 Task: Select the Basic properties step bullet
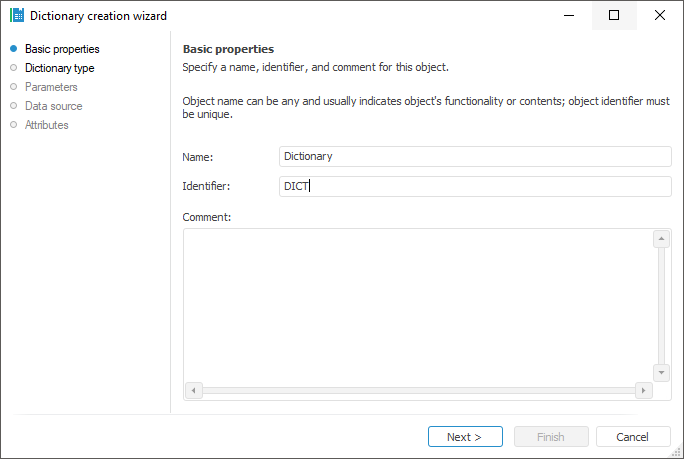(x=13, y=49)
